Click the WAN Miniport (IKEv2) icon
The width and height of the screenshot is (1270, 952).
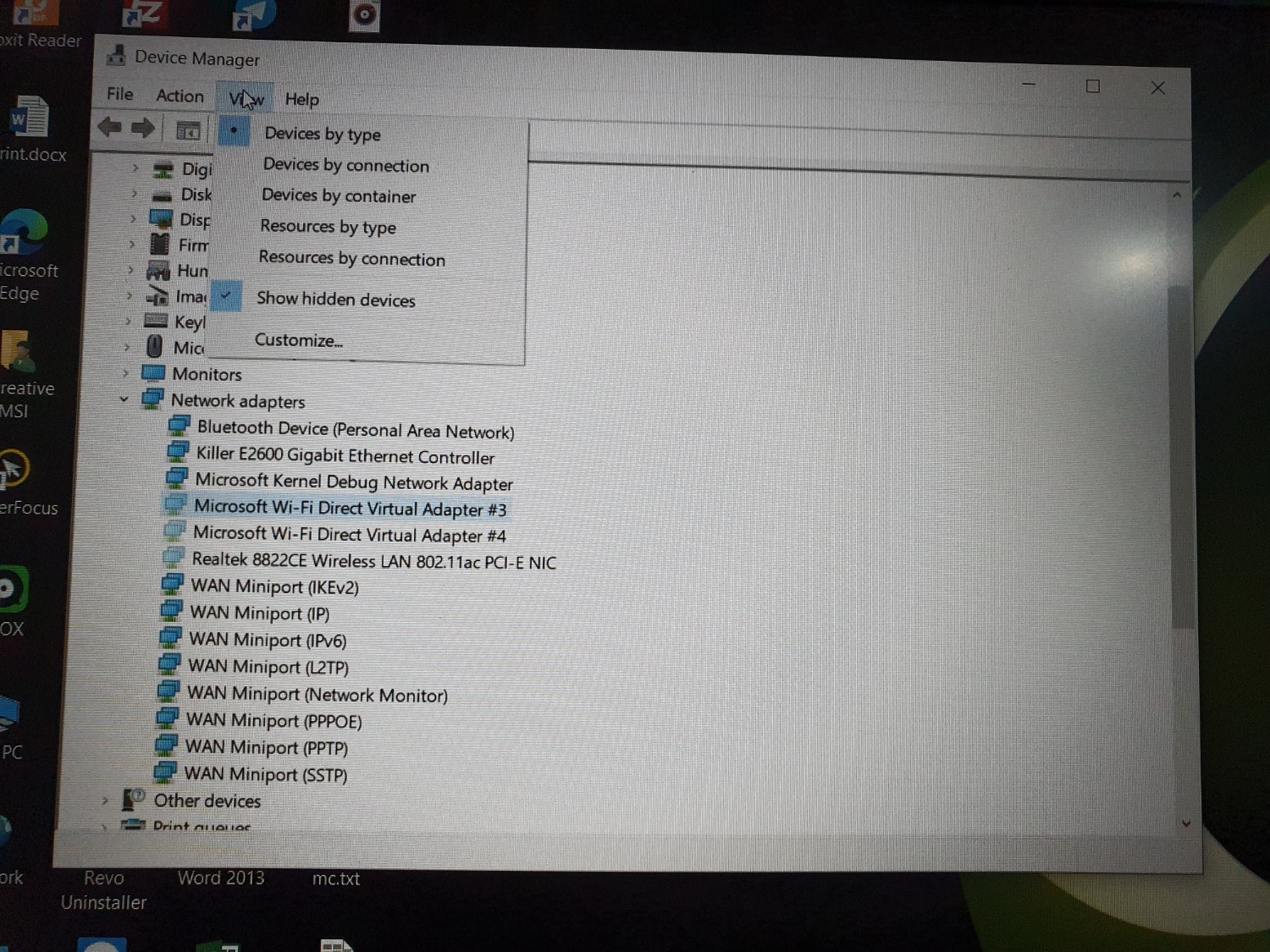173,584
